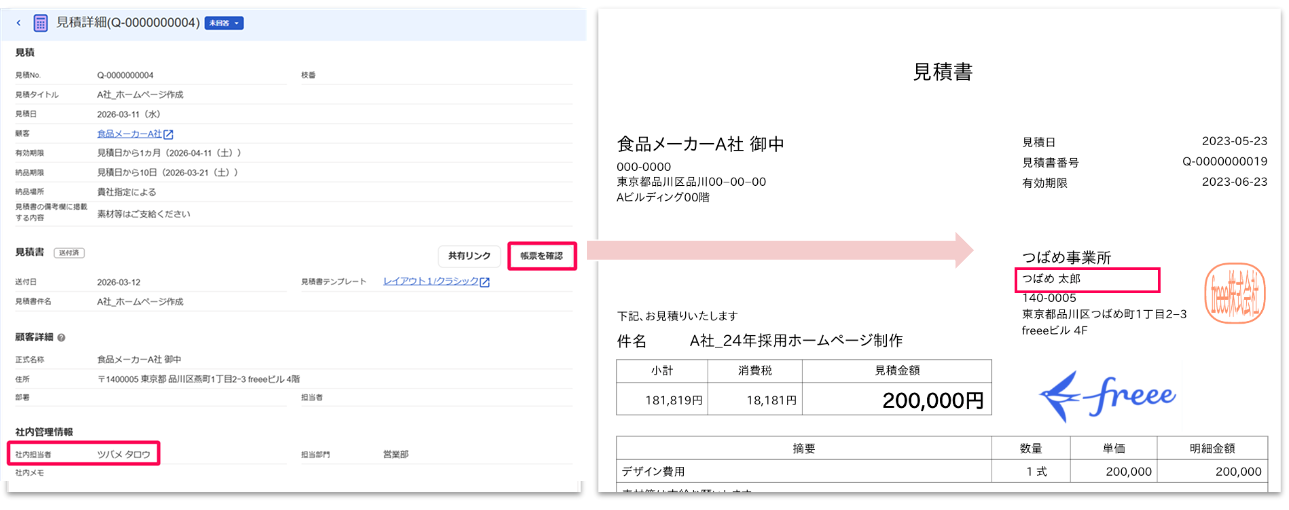1289x510 pixels.
Task: Click the subject A社_24年採用ホームページ制作
Action: [x=796, y=341]
